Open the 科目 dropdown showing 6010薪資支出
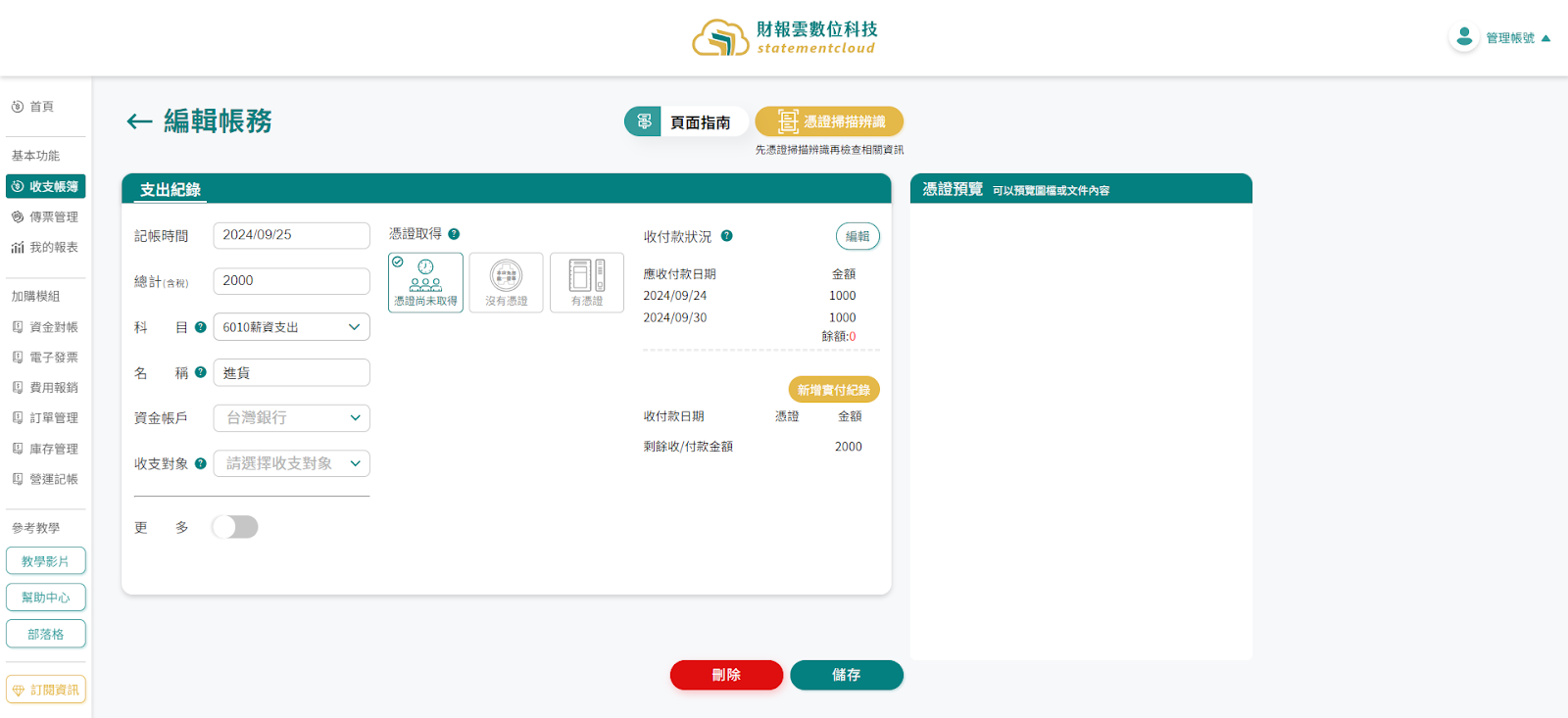The width and height of the screenshot is (1568, 718). 291,327
